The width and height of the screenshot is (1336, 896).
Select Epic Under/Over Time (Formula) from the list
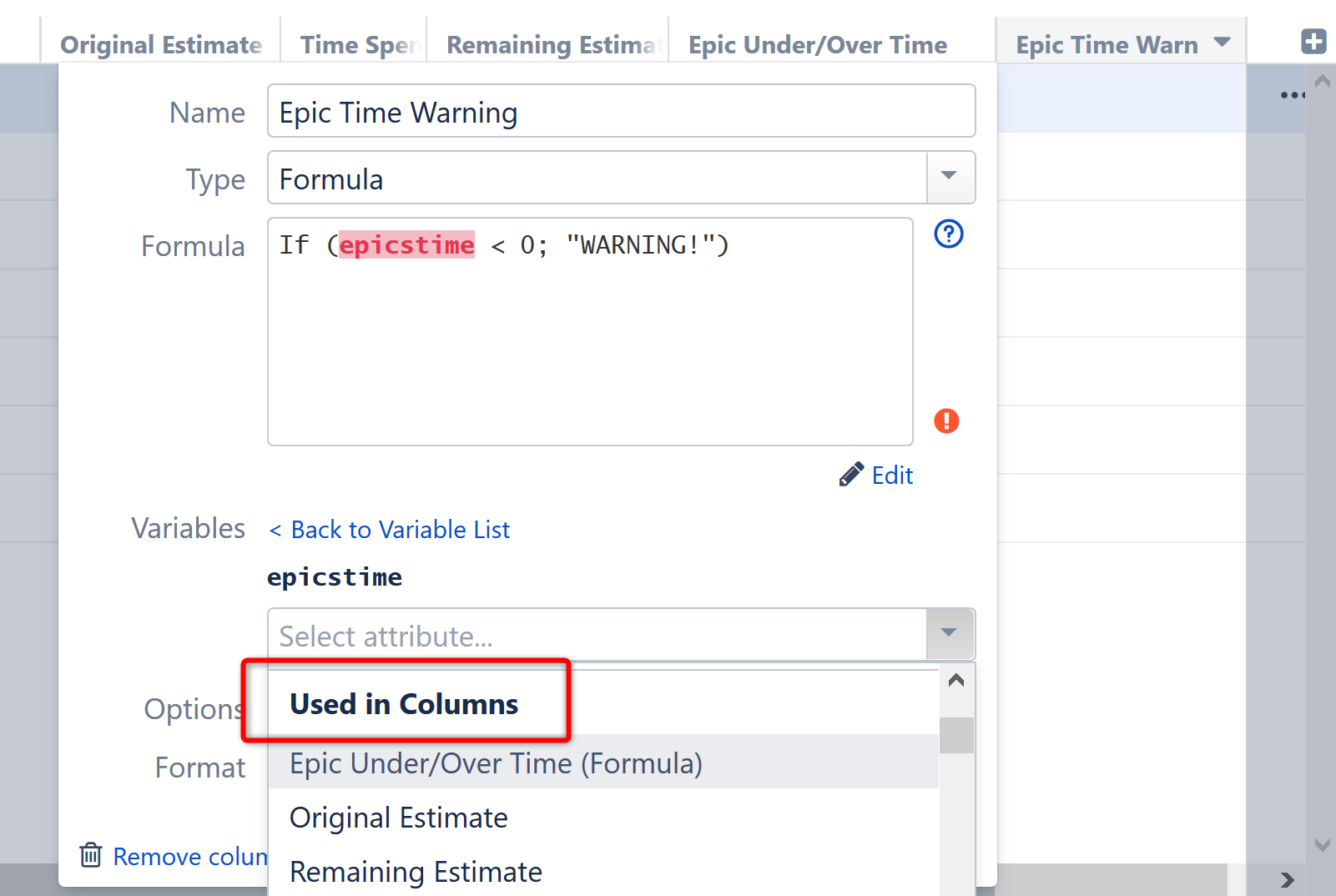[495, 763]
